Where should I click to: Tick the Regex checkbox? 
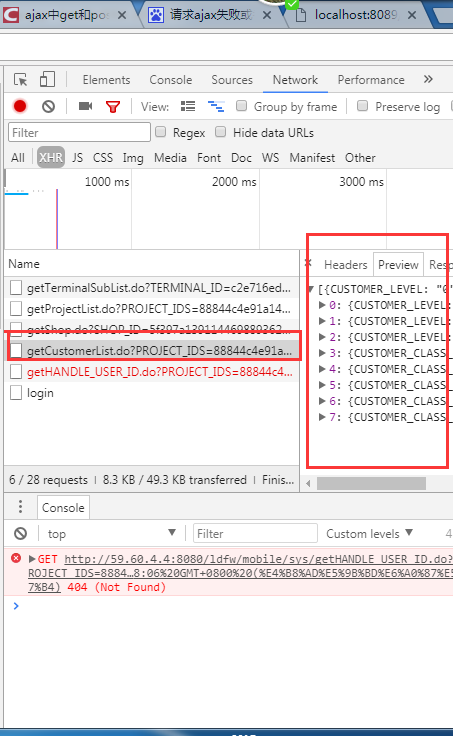pos(161,132)
